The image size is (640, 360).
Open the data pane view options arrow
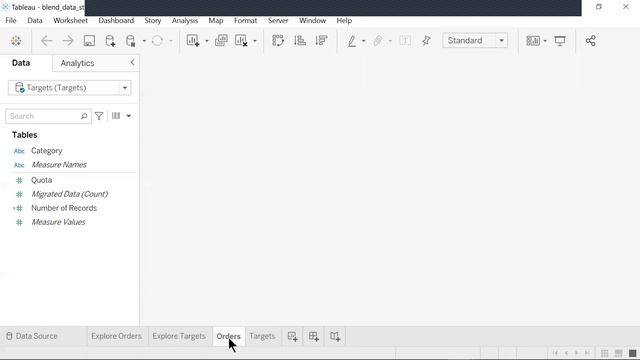129,116
